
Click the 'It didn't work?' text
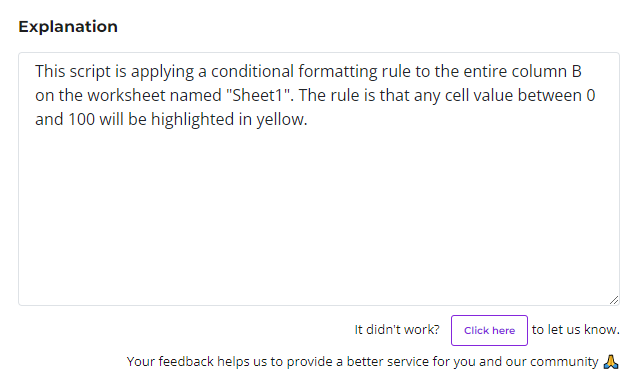pyautogui.click(x=397, y=330)
